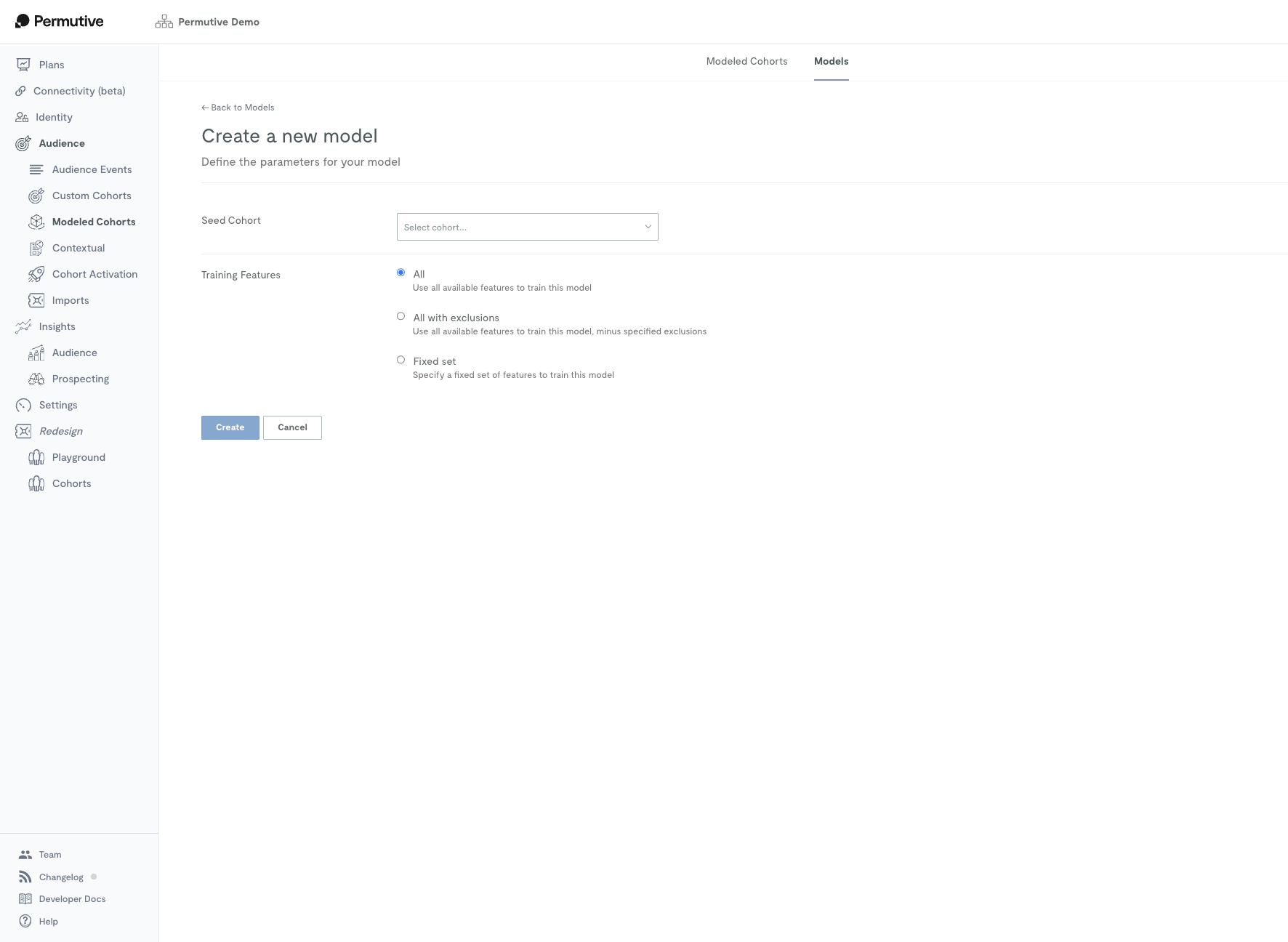The height and width of the screenshot is (942, 1288).
Task: Click the Changelog status dot
Action: click(93, 876)
